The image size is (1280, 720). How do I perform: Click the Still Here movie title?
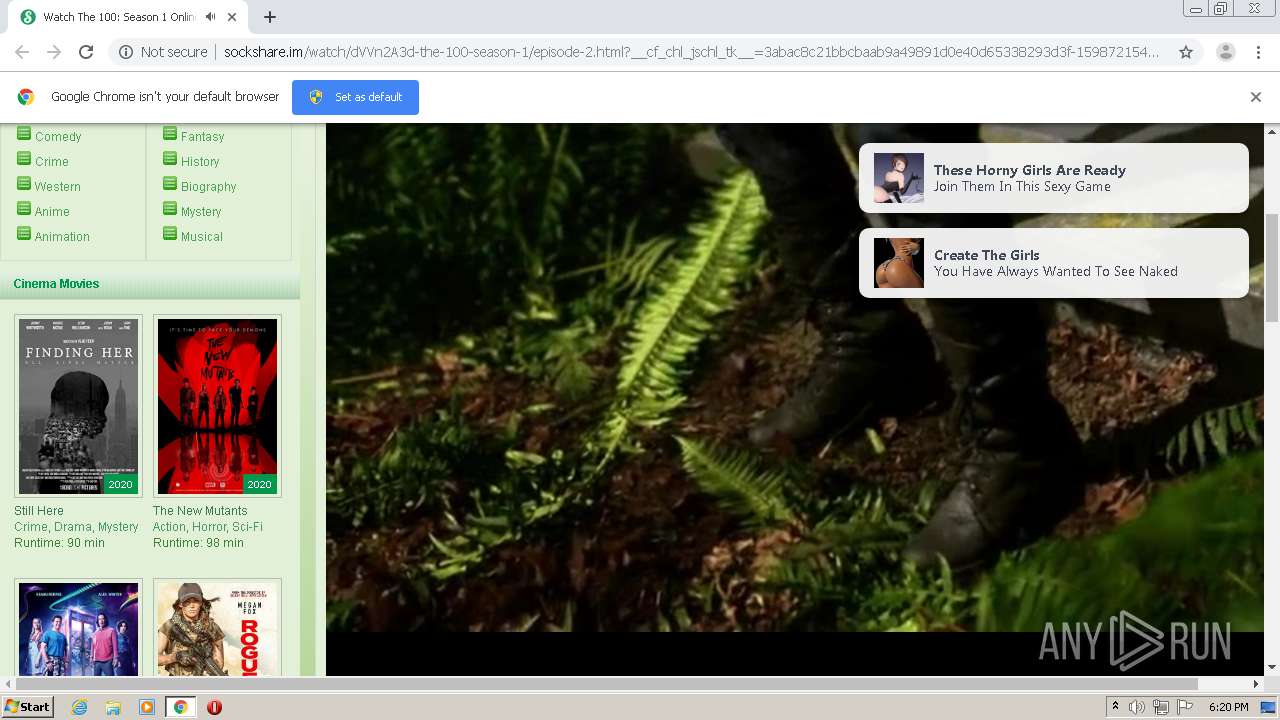point(39,511)
